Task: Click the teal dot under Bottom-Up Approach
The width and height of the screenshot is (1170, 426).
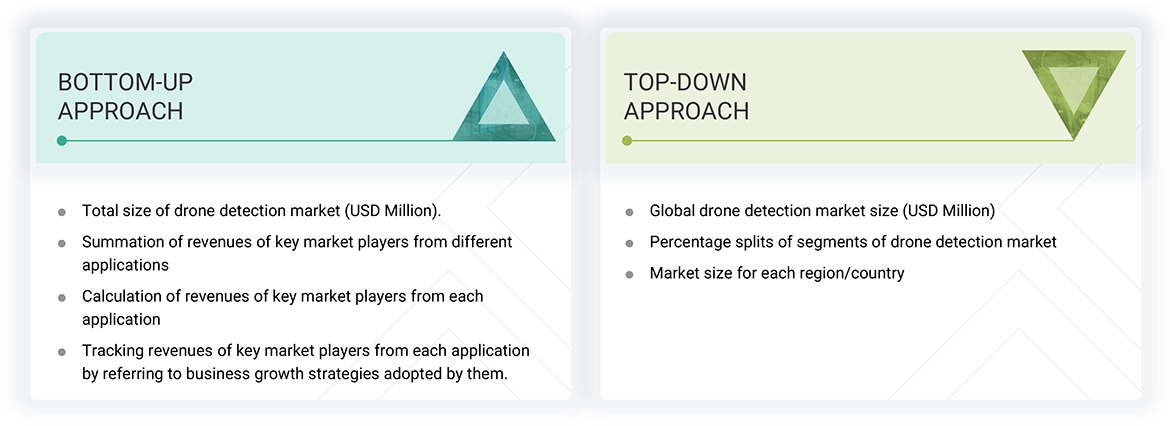Action: coord(62,141)
